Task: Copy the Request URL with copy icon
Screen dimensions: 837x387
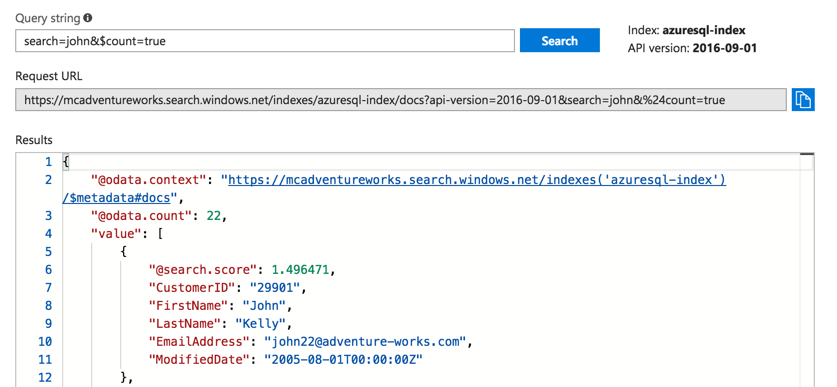Action: point(803,99)
